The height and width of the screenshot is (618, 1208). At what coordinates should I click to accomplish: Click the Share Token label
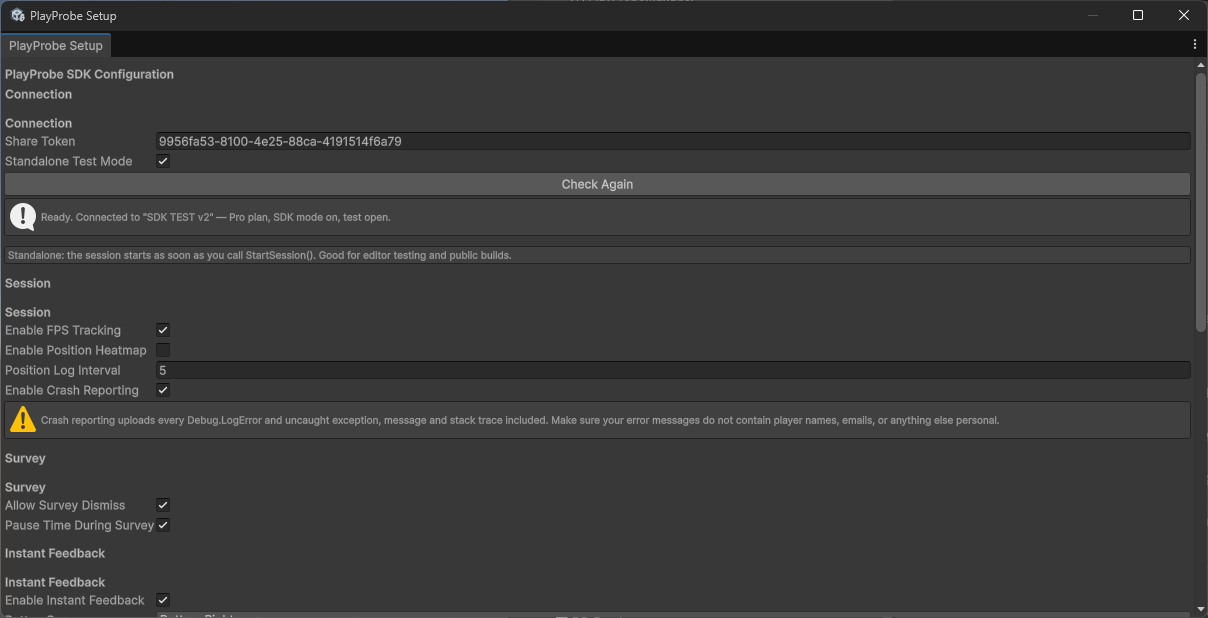pos(40,141)
